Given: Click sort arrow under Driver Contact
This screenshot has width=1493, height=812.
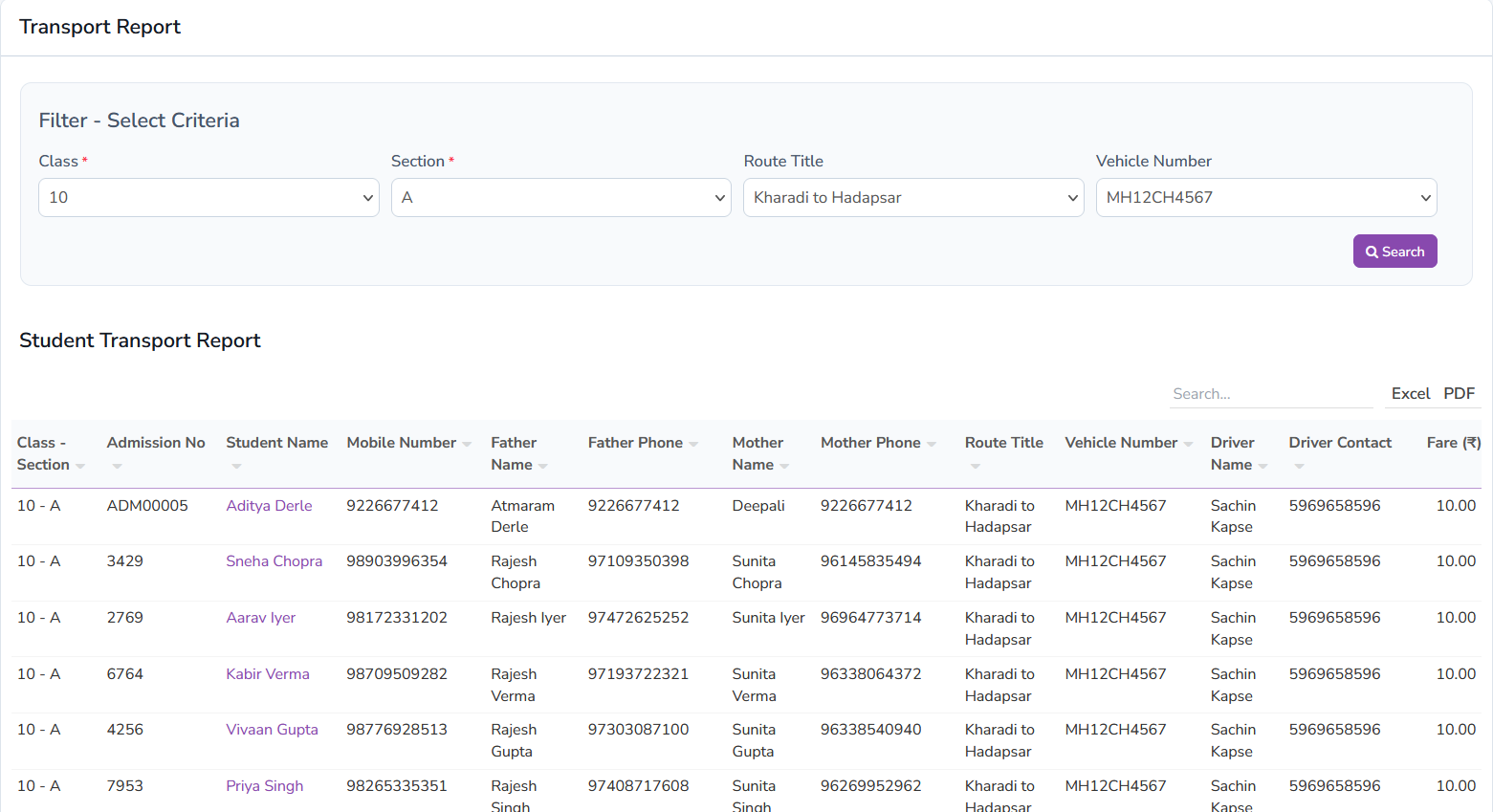Looking at the screenshot, I should pos(1299,467).
